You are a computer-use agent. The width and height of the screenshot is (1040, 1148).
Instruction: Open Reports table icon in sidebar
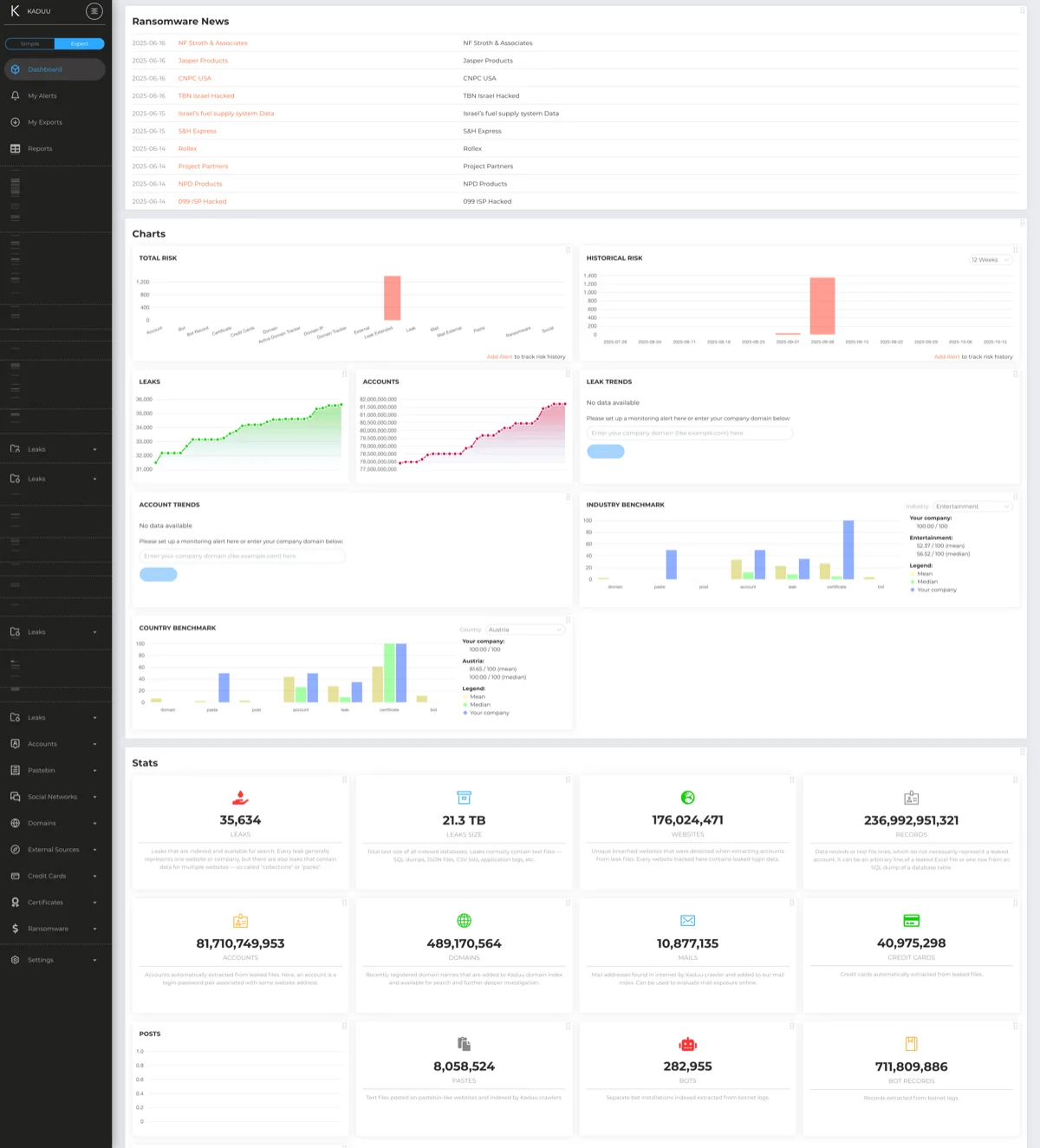coord(15,149)
